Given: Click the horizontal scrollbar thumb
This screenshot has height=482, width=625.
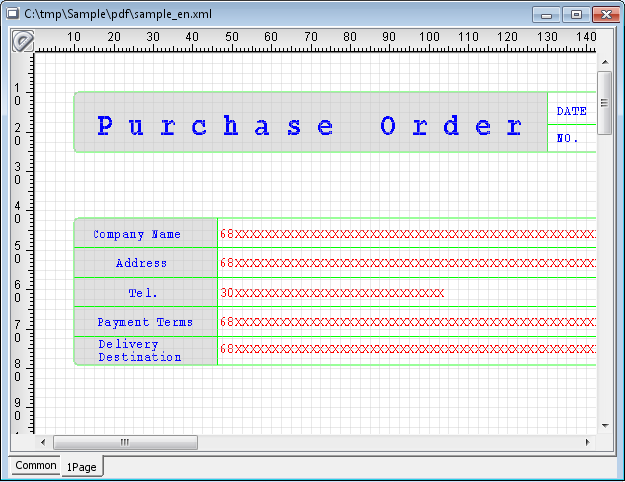Looking at the screenshot, I should point(125,442).
